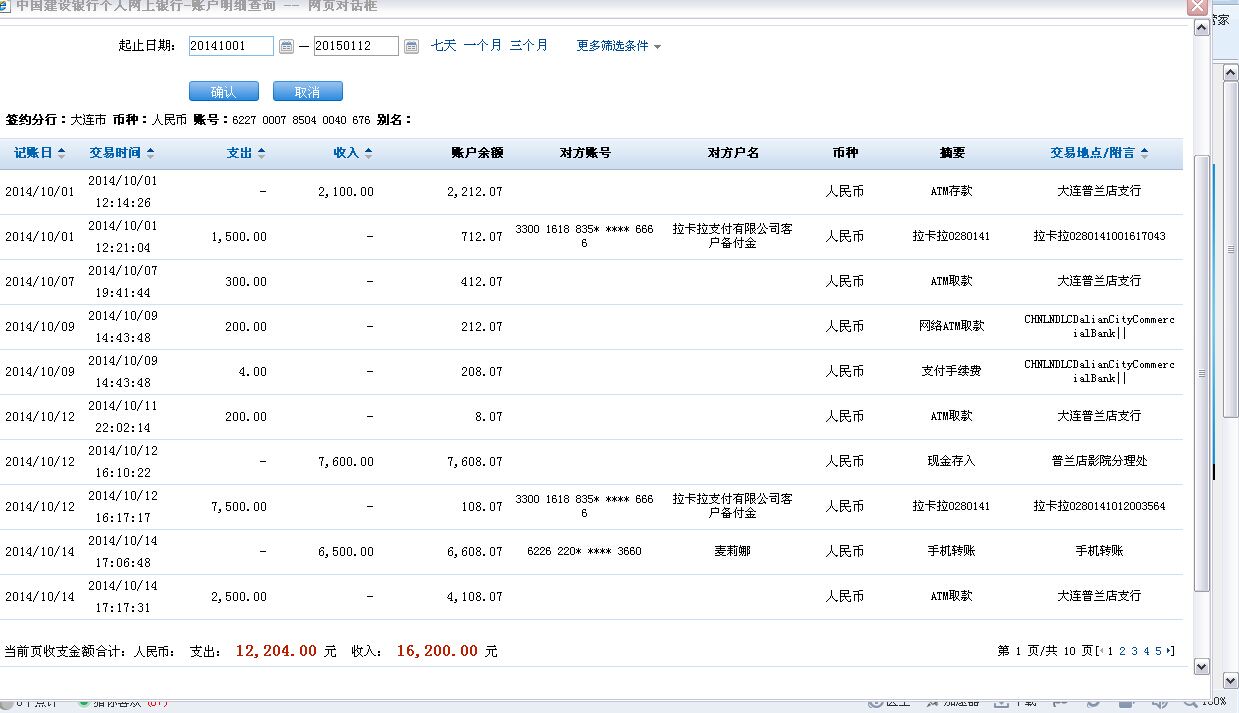Jump to page 5 of results

1158,651
